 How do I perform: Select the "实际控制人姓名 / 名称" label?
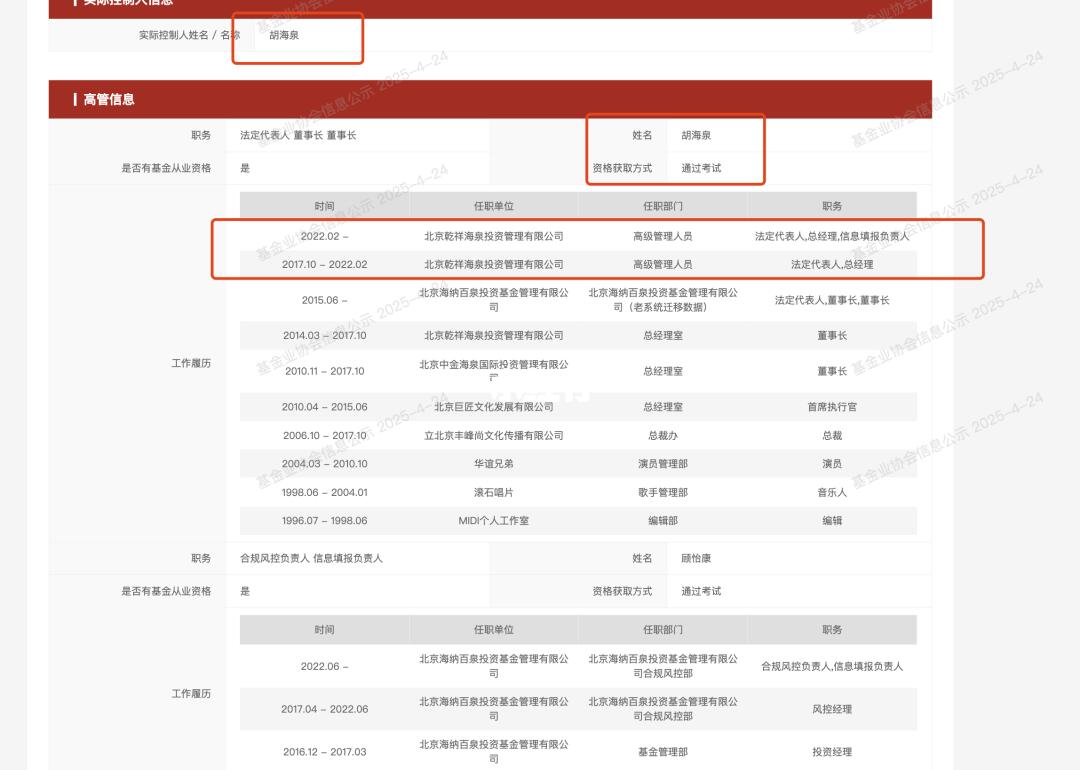click(x=189, y=35)
